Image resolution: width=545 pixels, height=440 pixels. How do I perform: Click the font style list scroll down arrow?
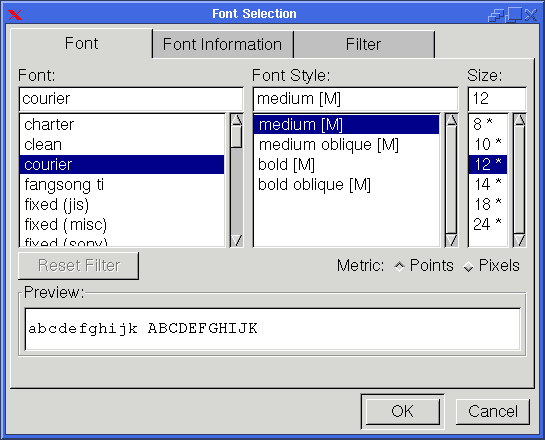(451, 240)
